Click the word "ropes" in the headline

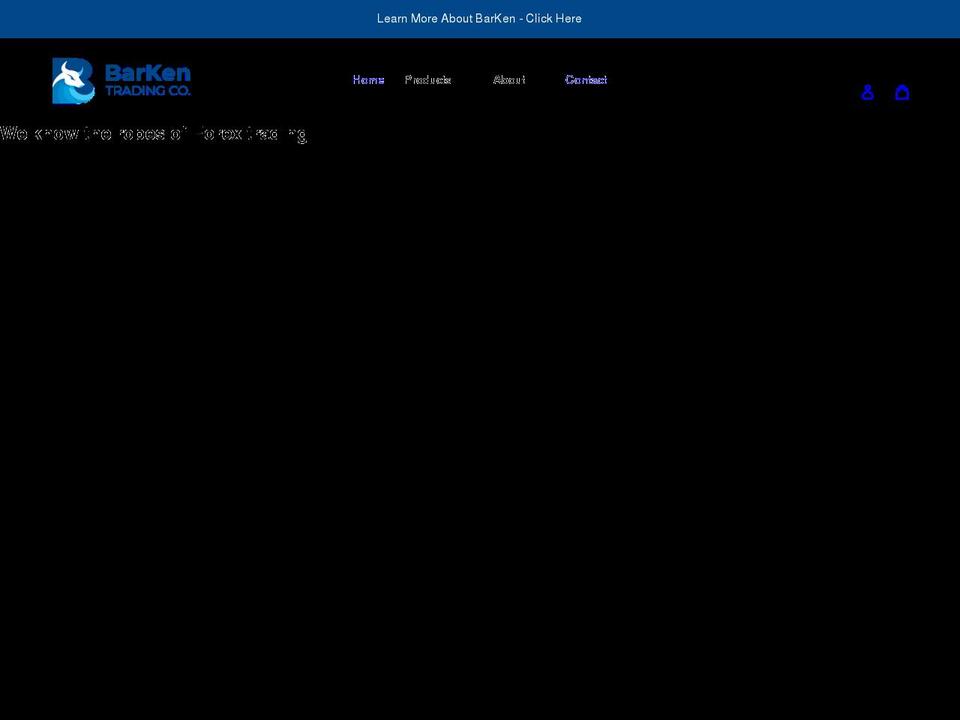coord(142,134)
